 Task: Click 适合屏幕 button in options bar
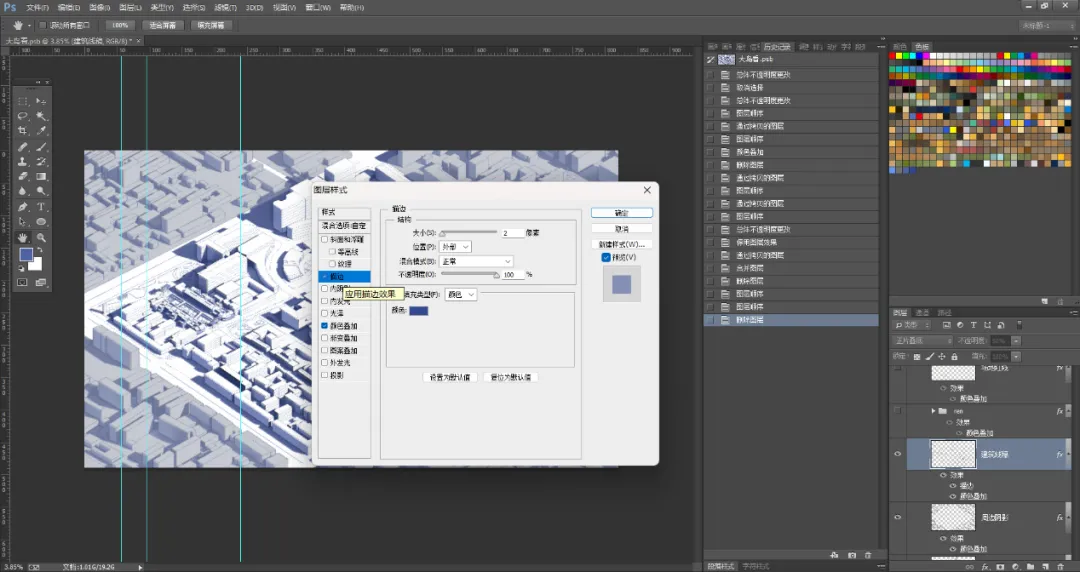click(x=163, y=25)
